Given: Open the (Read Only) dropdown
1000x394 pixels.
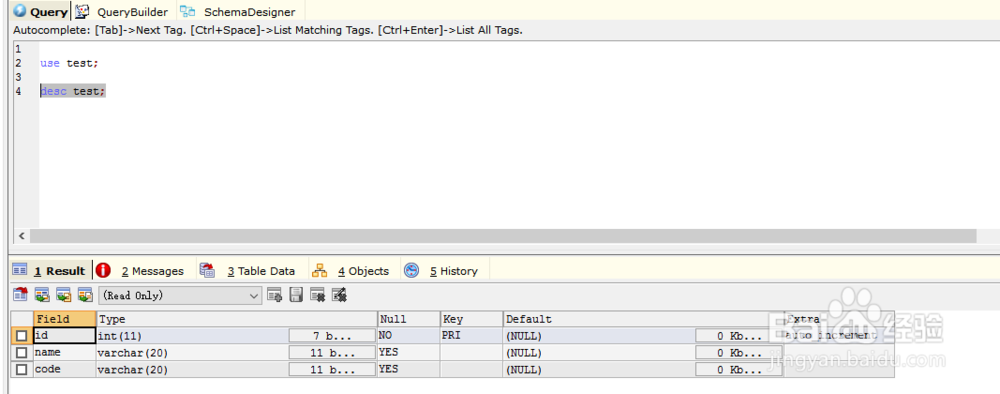Looking at the screenshot, I should pos(180,295).
